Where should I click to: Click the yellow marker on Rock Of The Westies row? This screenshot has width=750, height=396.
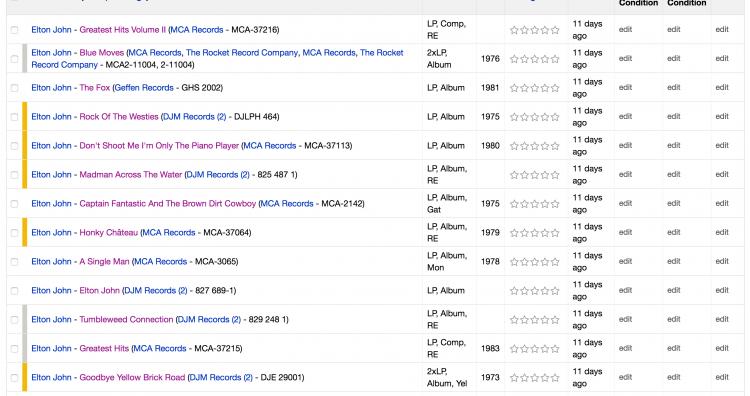pos(25,116)
